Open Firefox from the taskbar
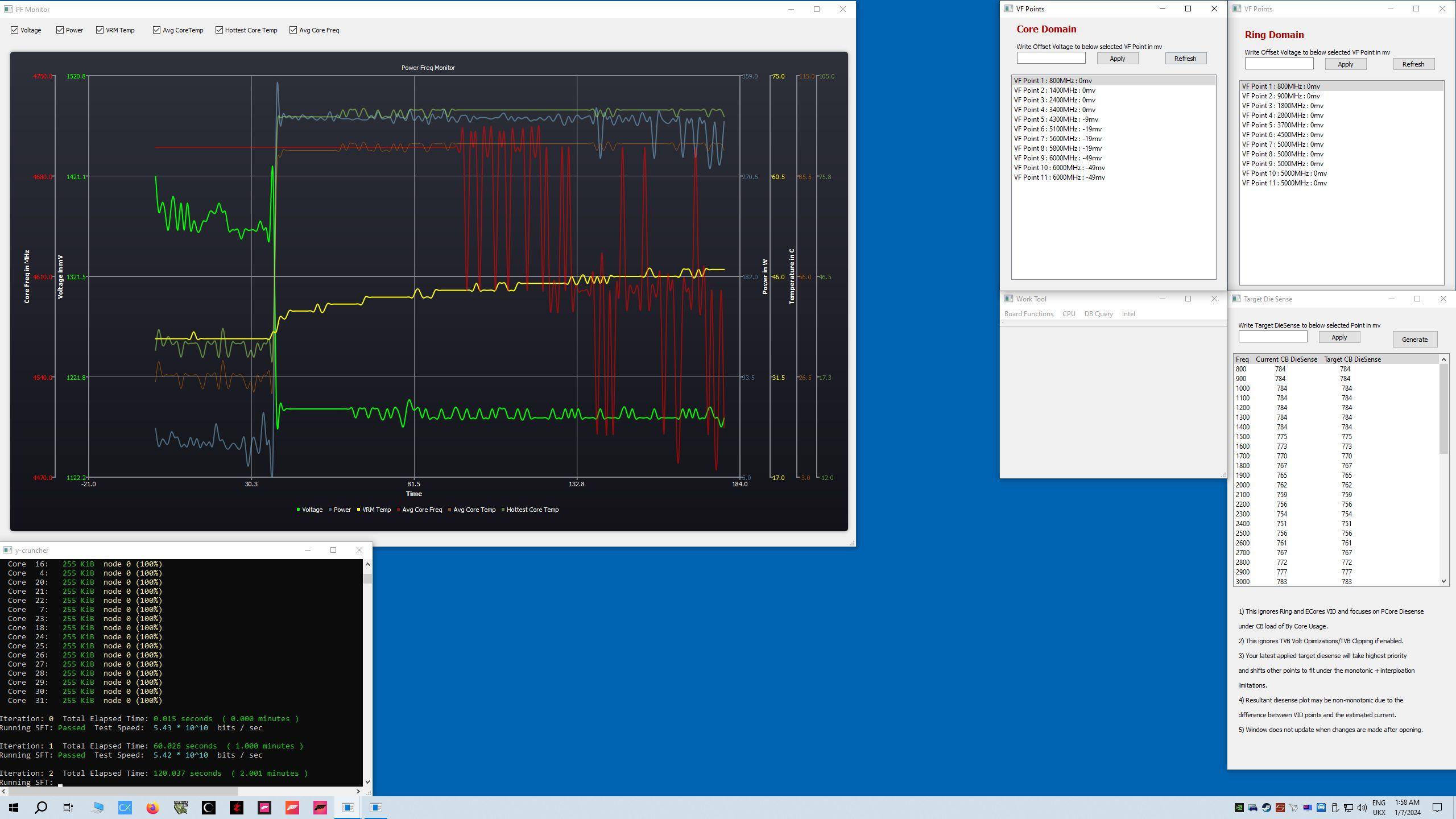1456x819 pixels. coord(152,807)
